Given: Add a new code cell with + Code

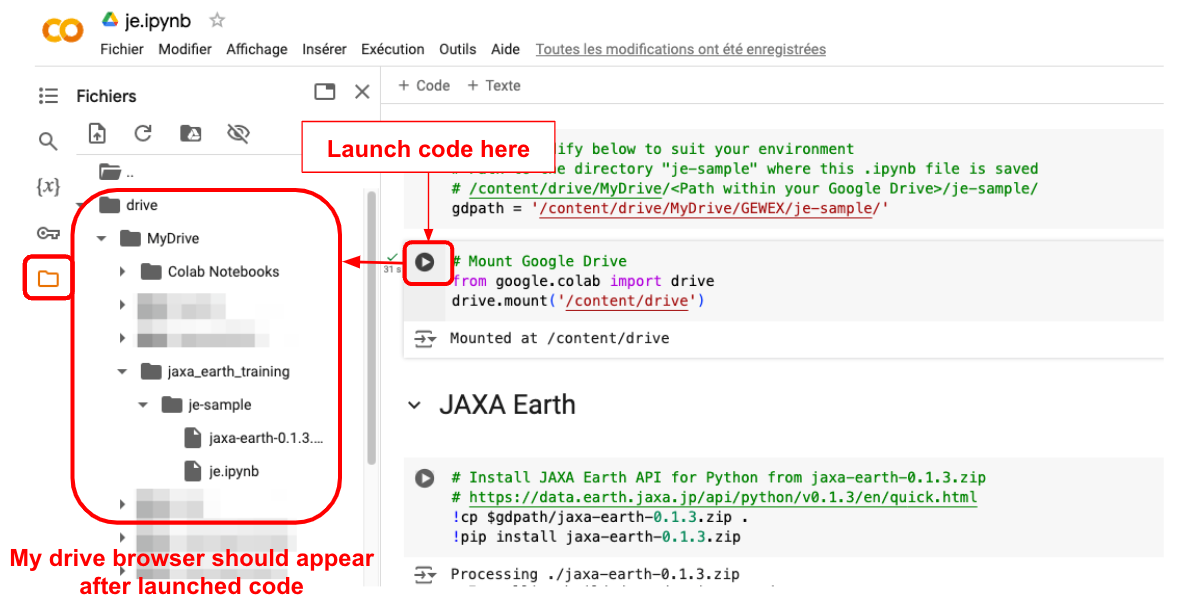Looking at the screenshot, I should (x=424, y=86).
